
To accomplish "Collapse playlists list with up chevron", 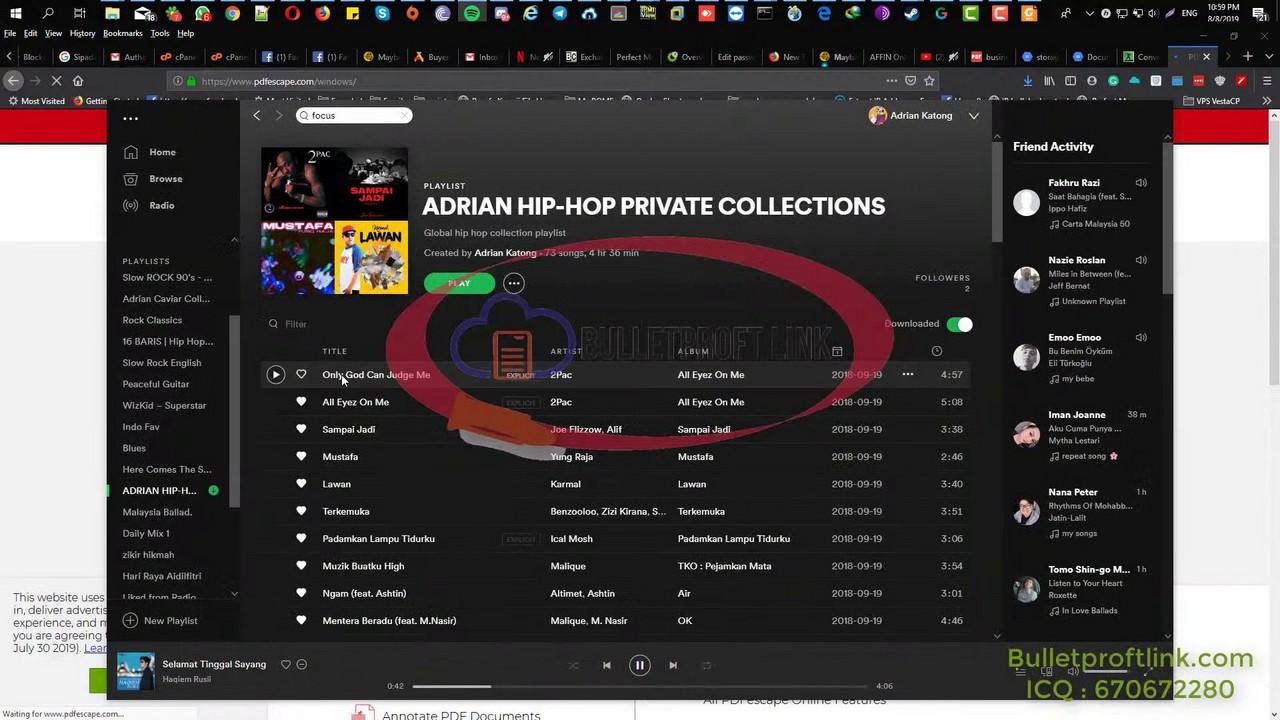I will (x=235, y=240).
